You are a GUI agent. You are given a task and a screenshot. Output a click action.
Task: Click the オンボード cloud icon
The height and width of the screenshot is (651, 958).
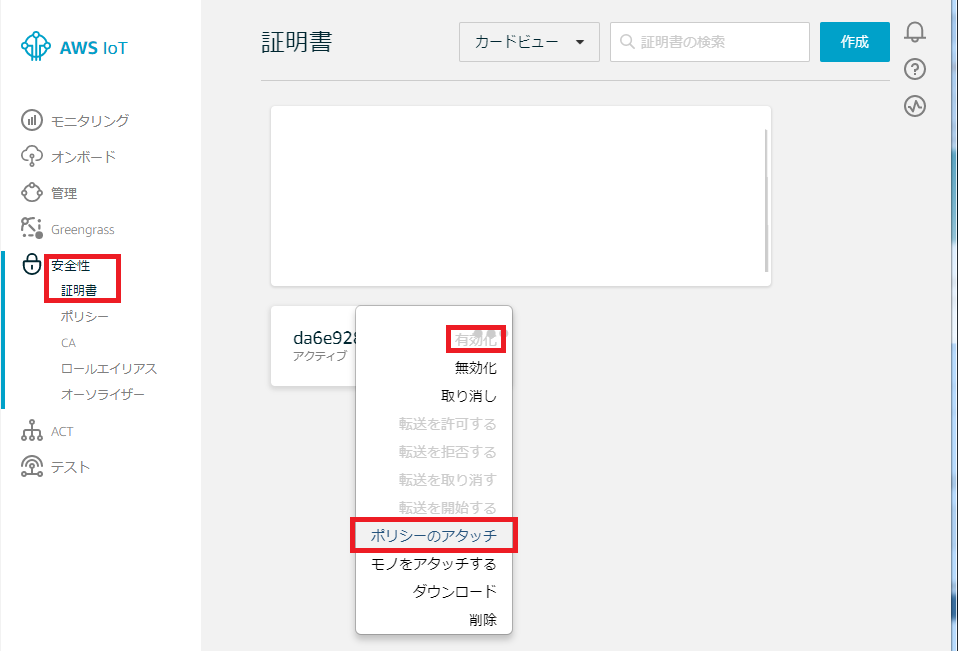pyautogui.click(x=32, y=157)
